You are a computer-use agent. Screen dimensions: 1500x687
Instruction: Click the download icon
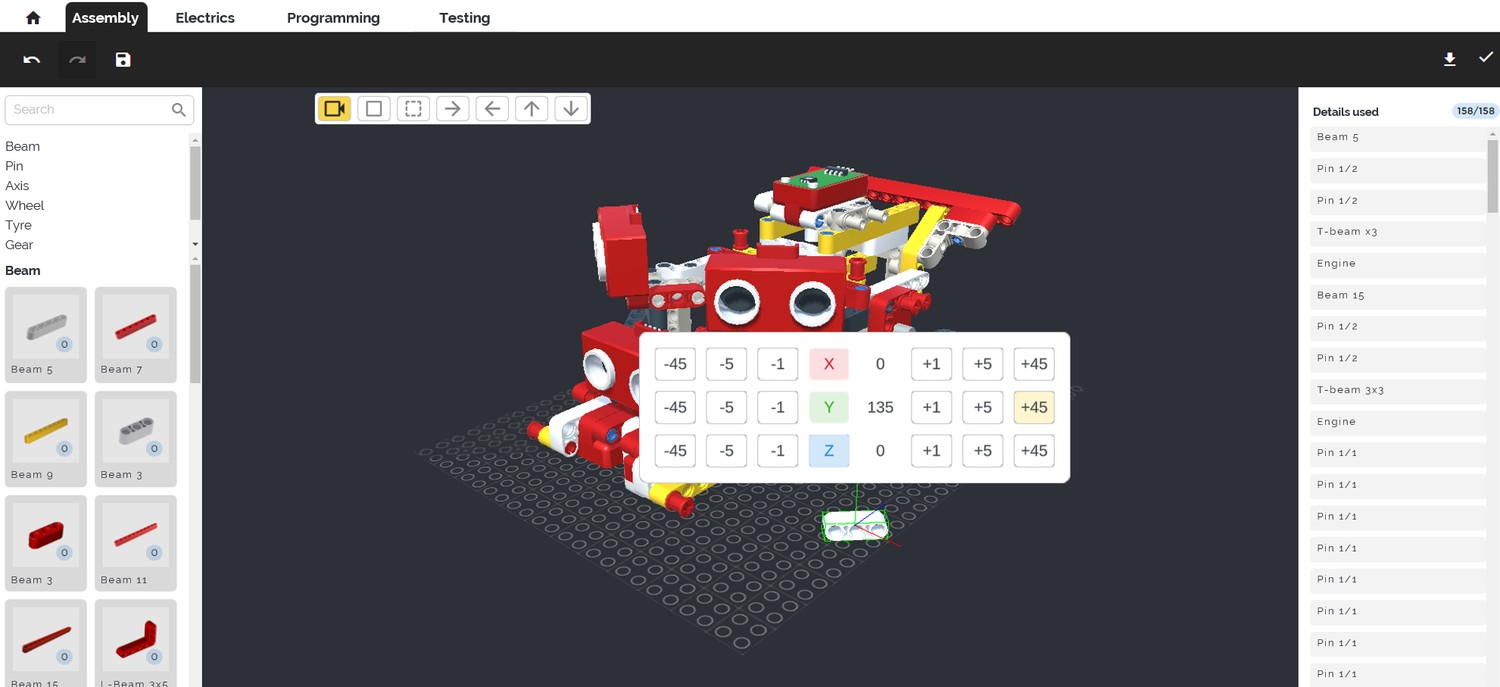click(1449, 60)
